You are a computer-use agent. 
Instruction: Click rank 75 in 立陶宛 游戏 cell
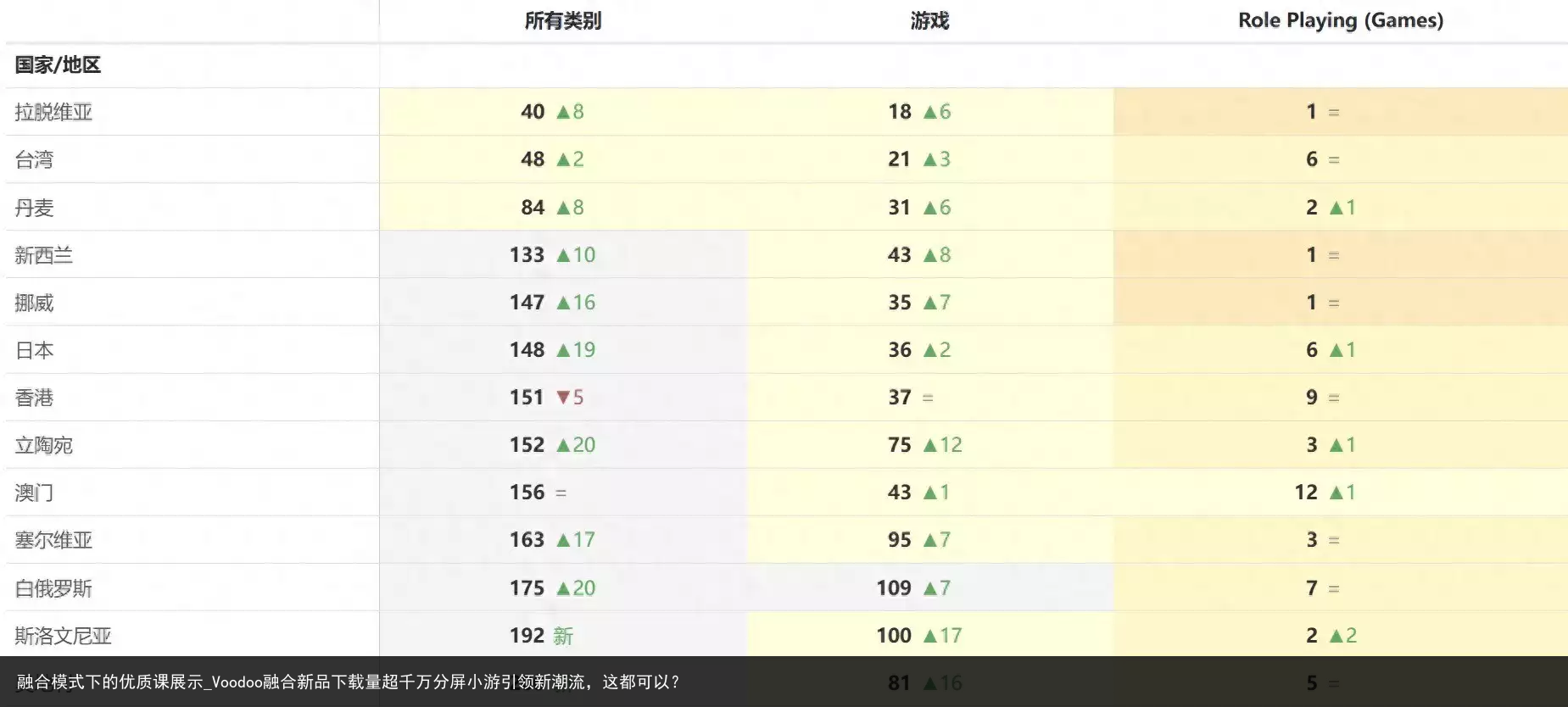pyautogui.click(x=900, y=445)
